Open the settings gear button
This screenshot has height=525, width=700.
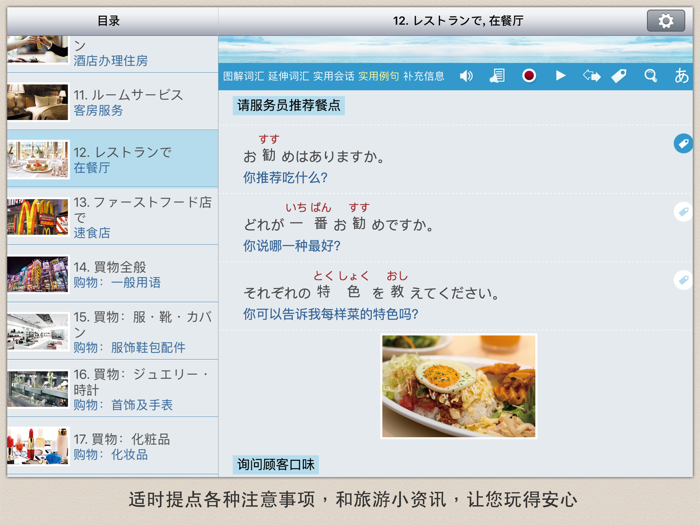point(666,21)
